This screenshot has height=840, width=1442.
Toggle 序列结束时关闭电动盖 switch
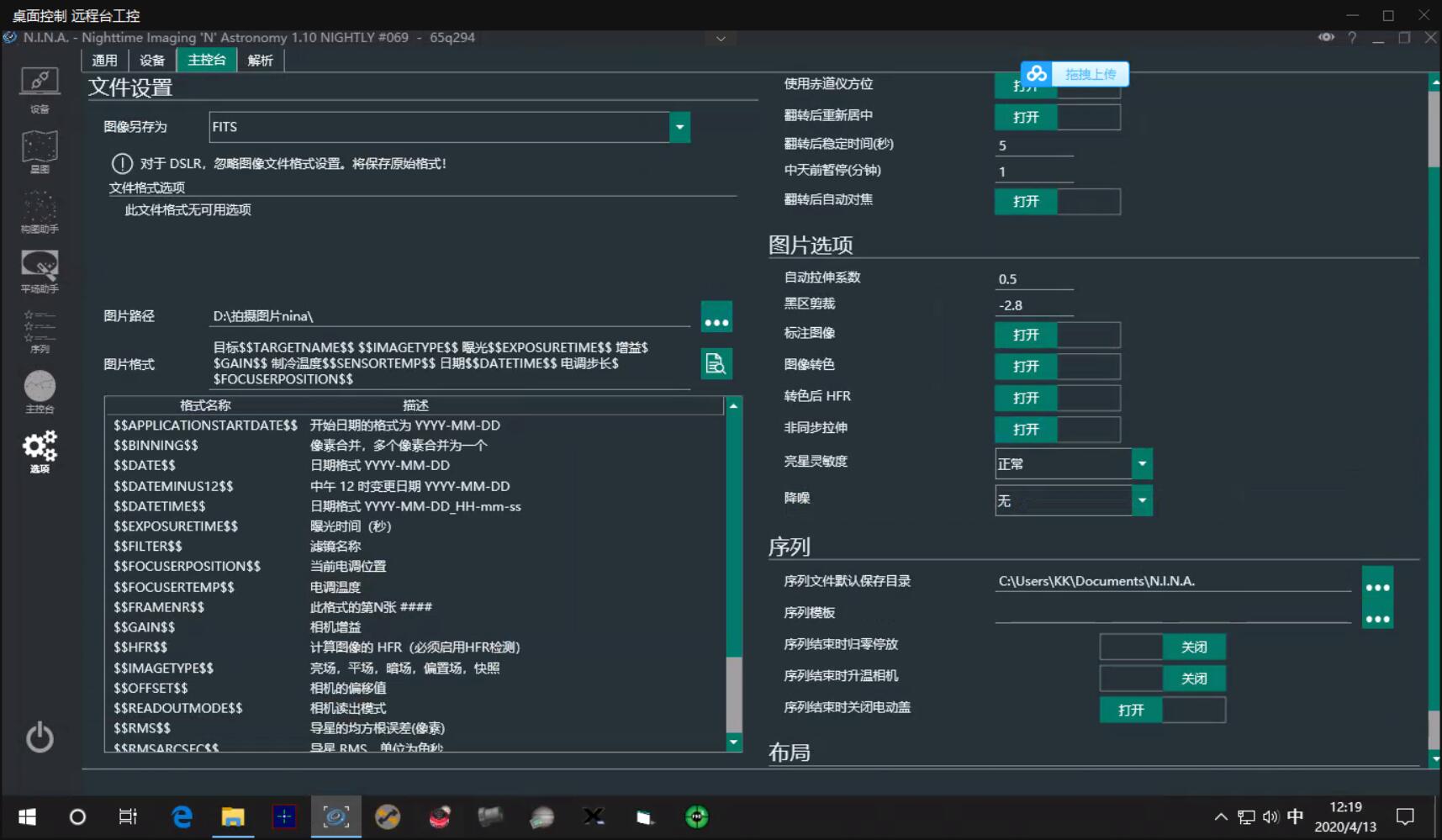1163,710
